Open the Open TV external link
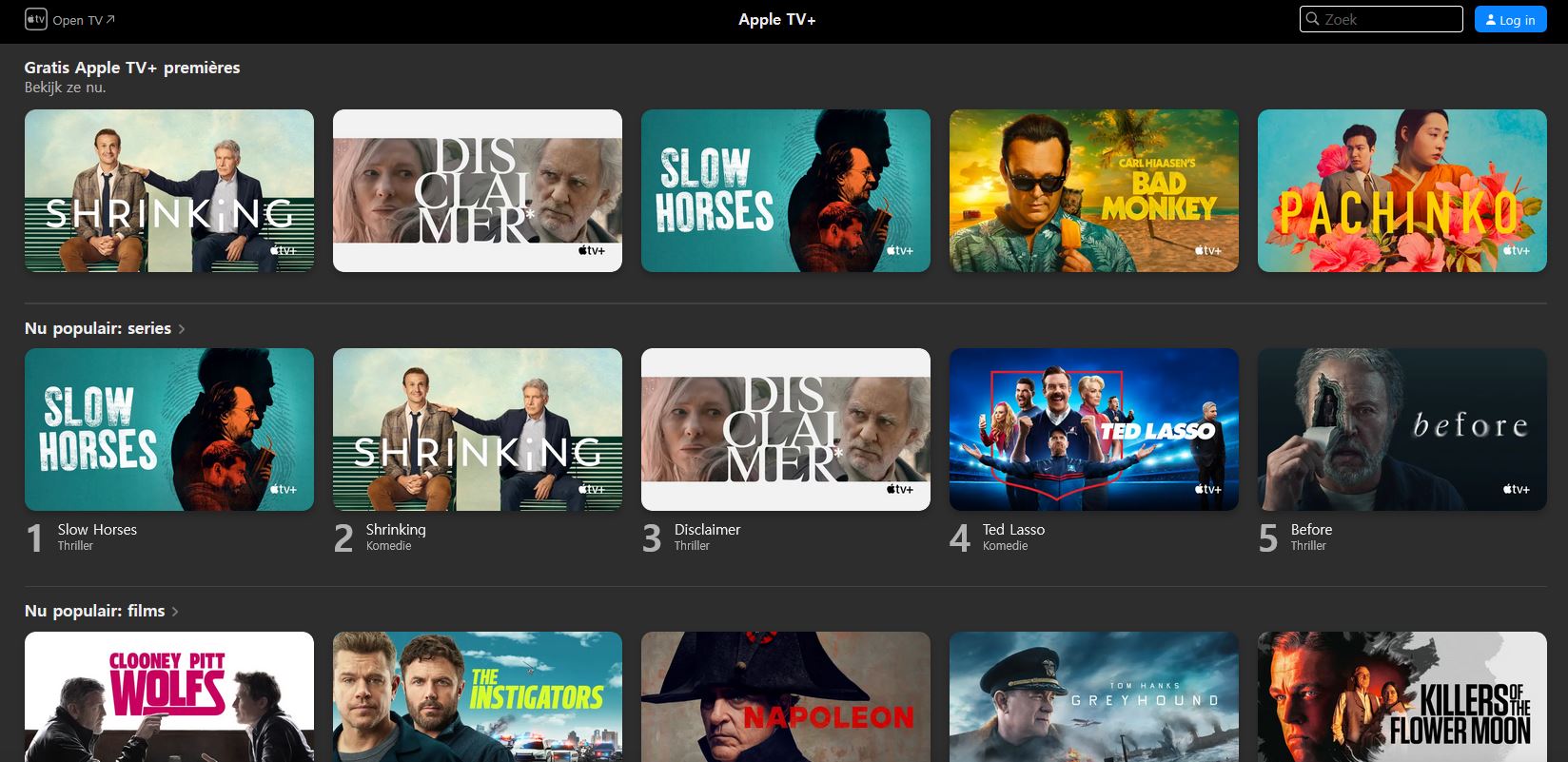The width and height of the screenshot is (1568, 762). (84, 20)
